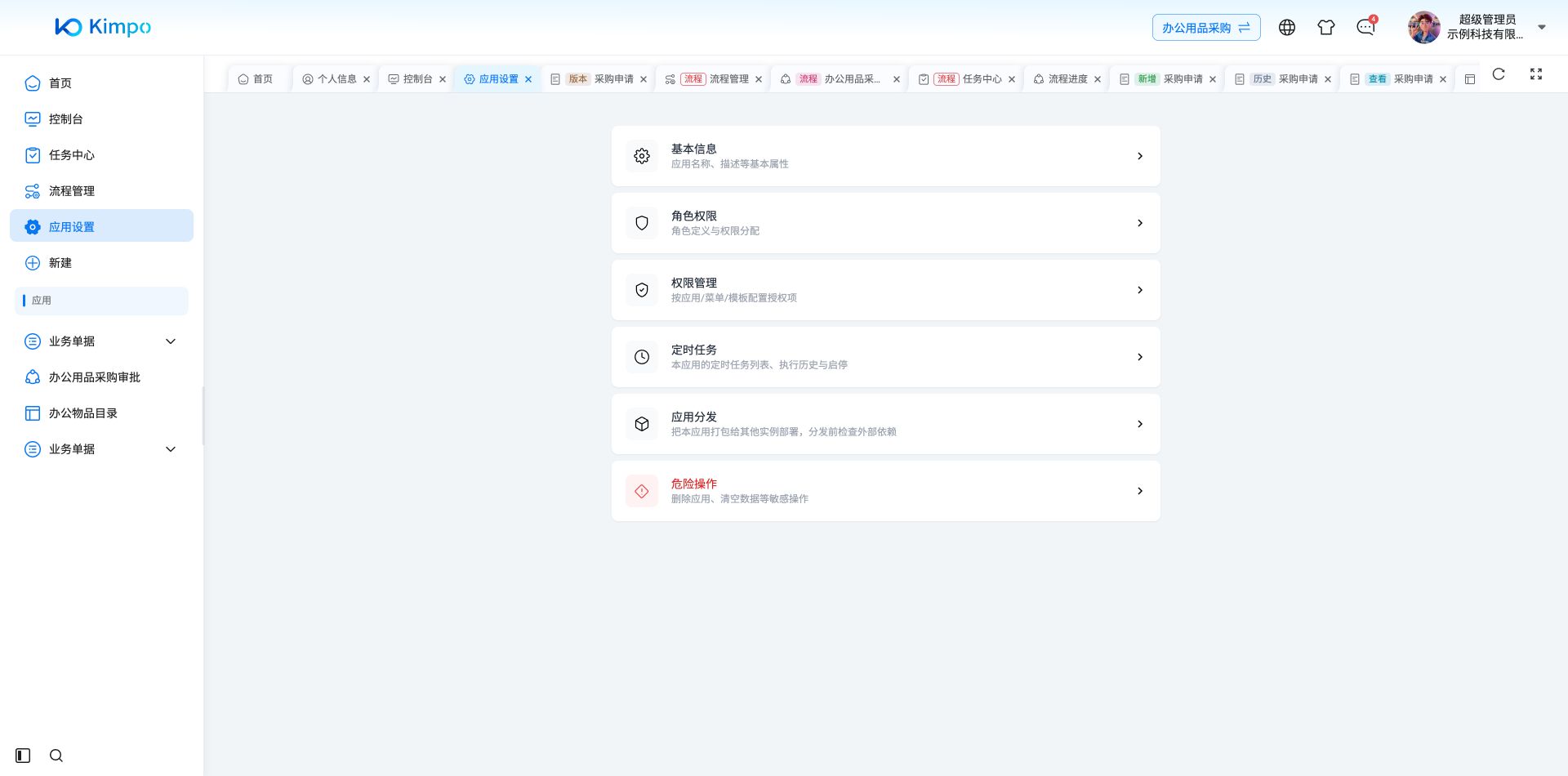Image resolution: width=1568 pixels, height=776 pixels.
Task: Go to 任务中心 in sidebar
Action: coord(101,155)
